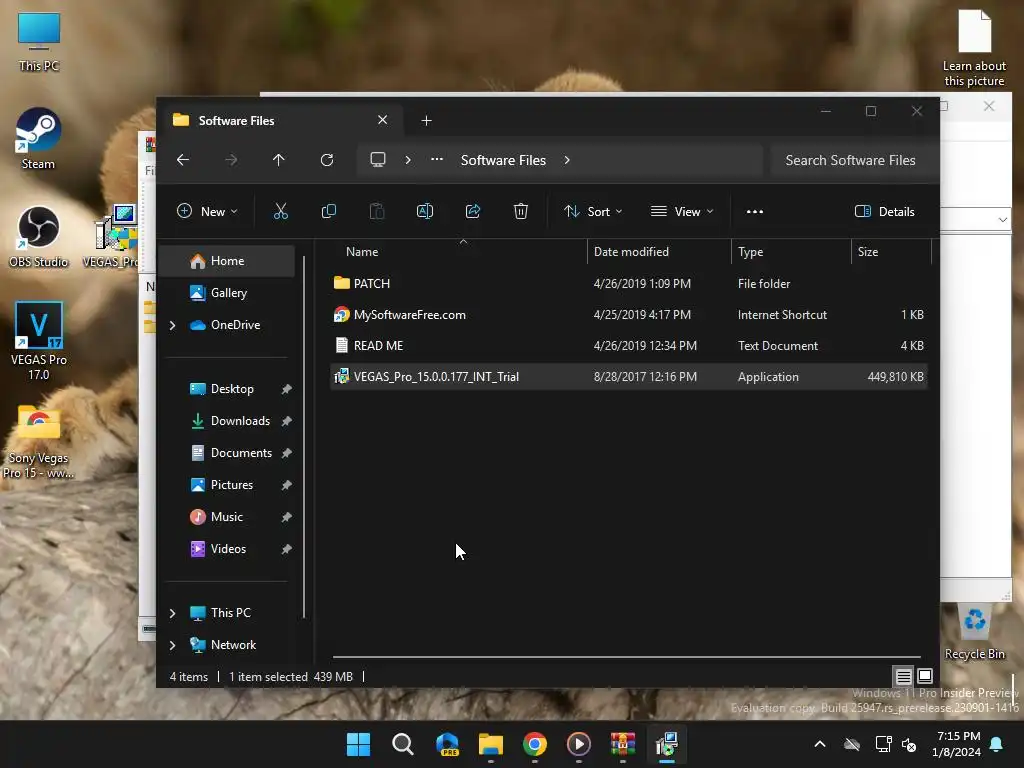Toggle the Details pane
Image resolution: width=1024 pixels, height=768 pixels.
[x=884, y=212]
